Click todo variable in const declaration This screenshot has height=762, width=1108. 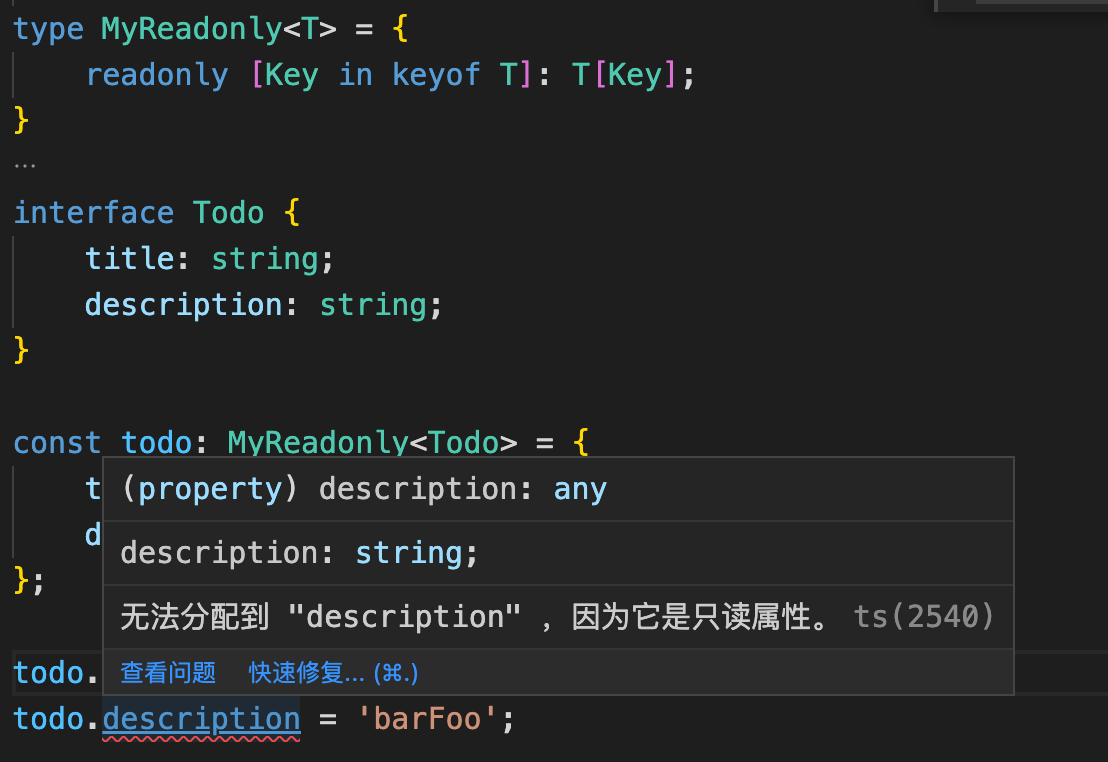click(x=156, y=443)
